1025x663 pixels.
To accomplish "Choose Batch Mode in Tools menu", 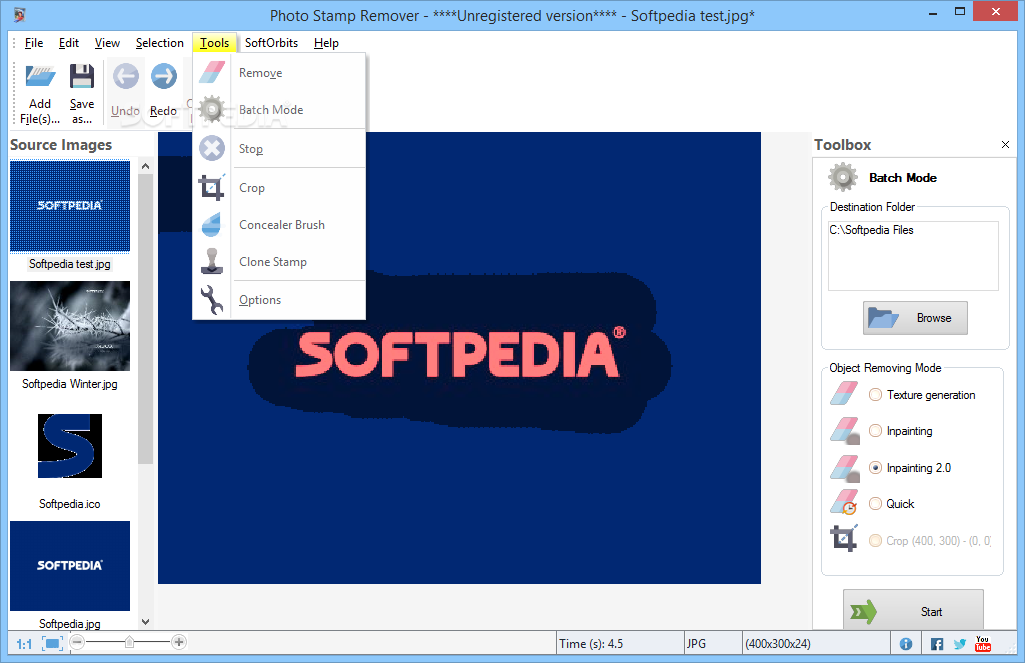I will point(279,110).
